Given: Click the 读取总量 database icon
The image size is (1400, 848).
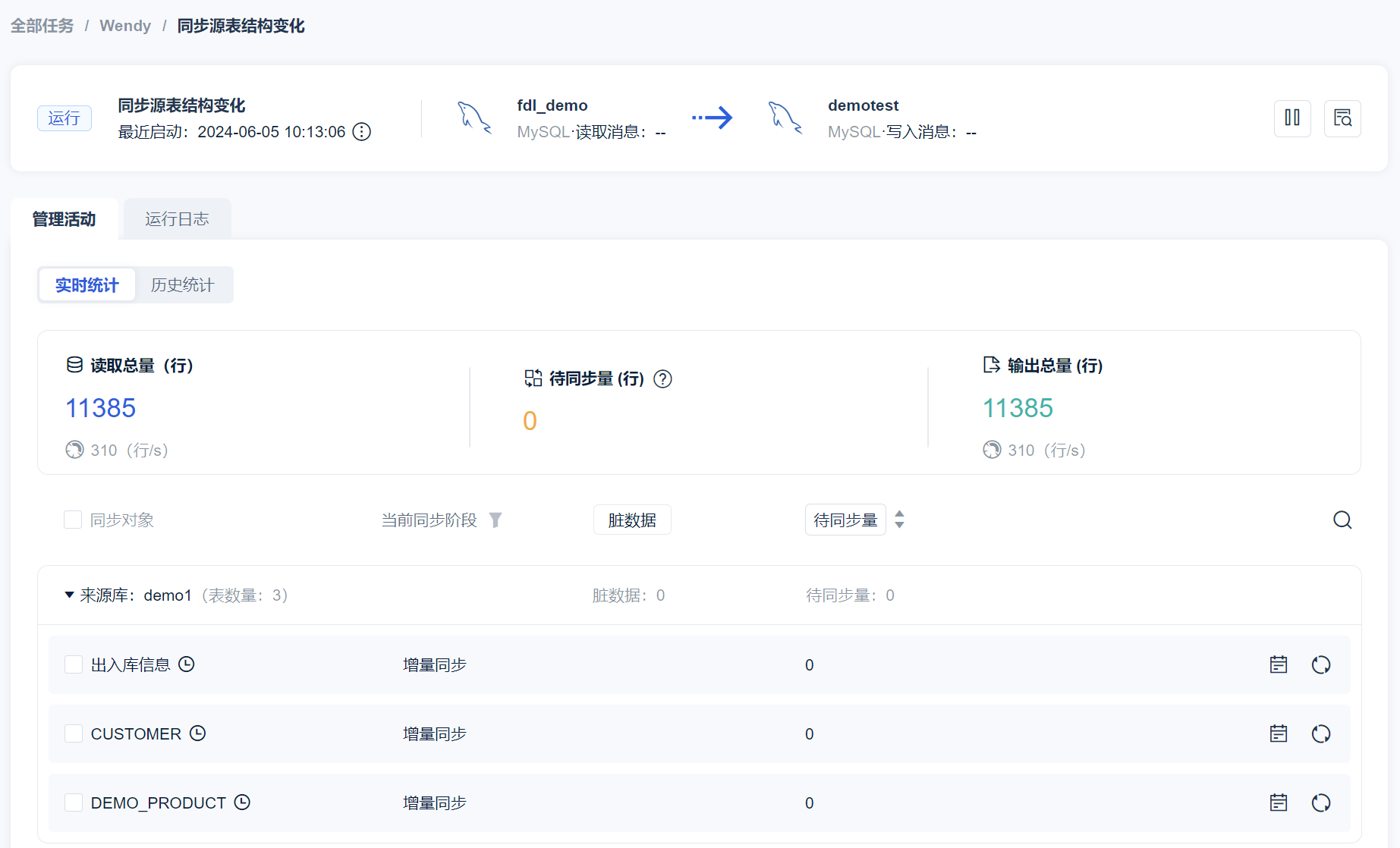Looking at the screenshot, I should pos(74,365).
